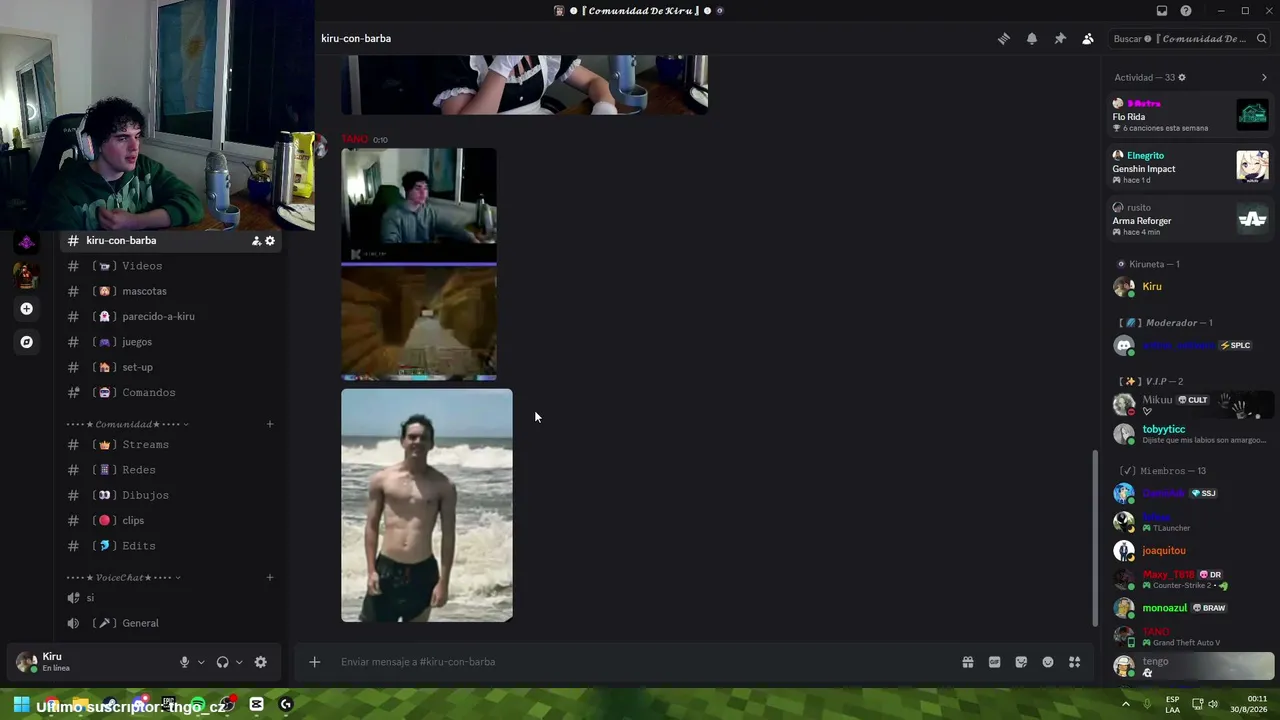Click the search magnifier icon
Screen dimensions: 1280x720
[1262, 39]
